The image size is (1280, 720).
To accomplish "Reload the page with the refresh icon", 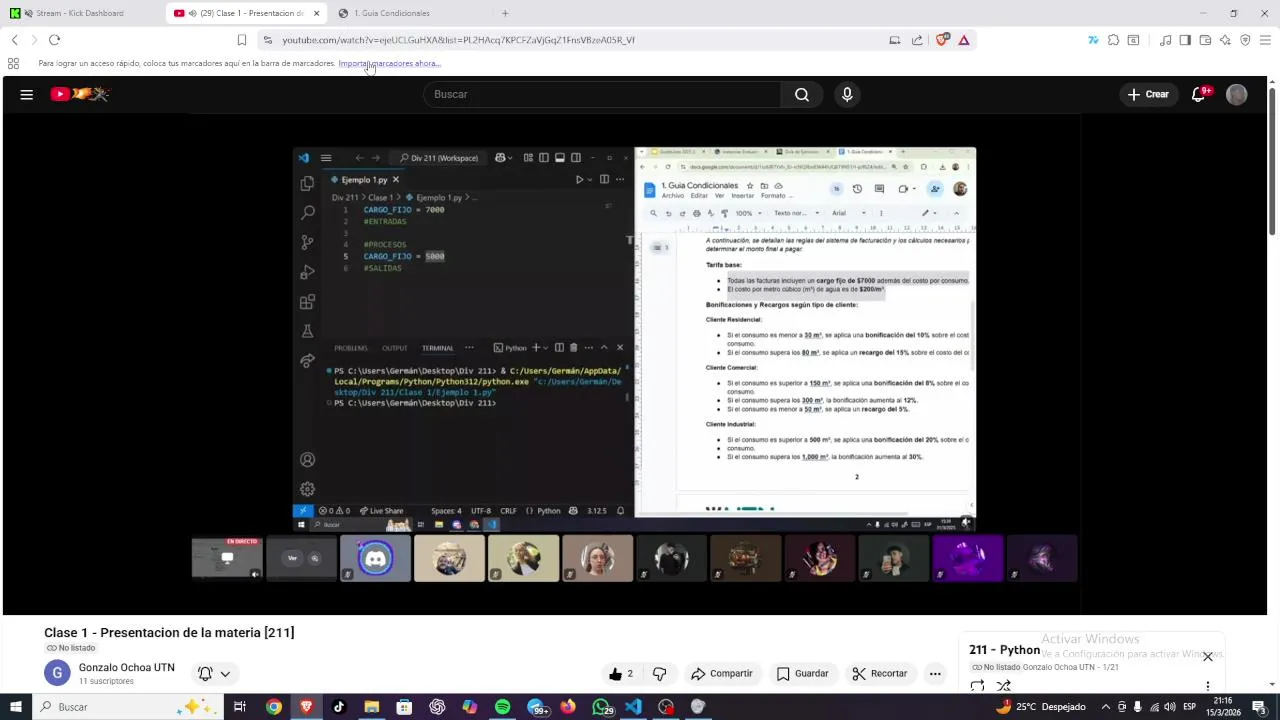I will coord(54,40).
